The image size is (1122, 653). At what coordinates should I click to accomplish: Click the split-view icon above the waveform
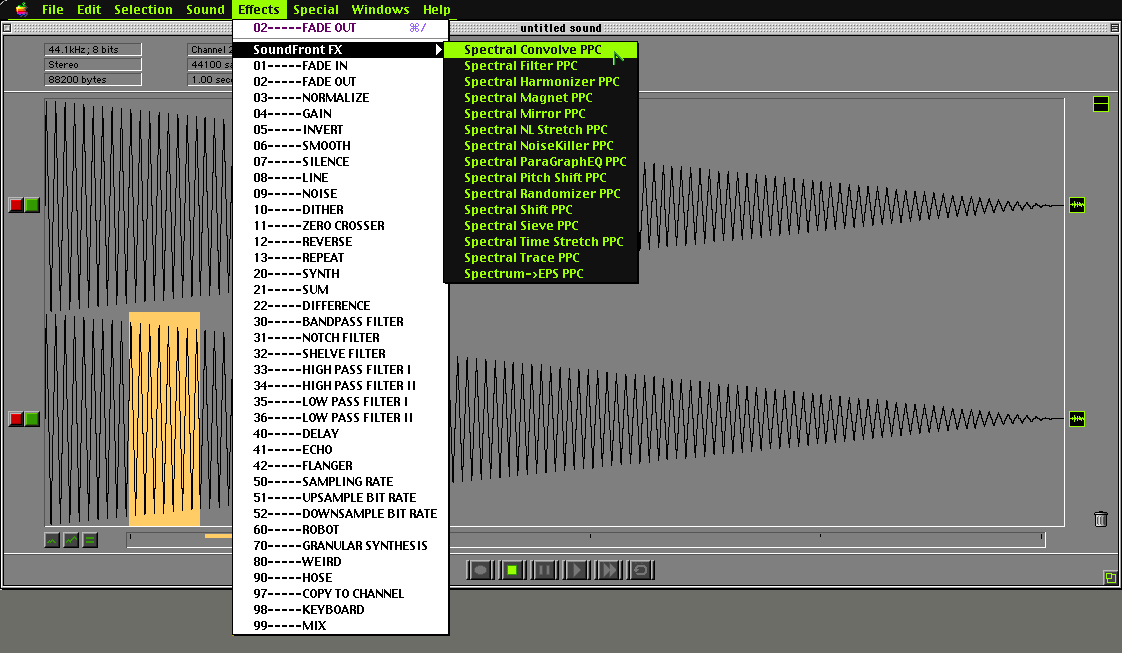pos(1101,104)
